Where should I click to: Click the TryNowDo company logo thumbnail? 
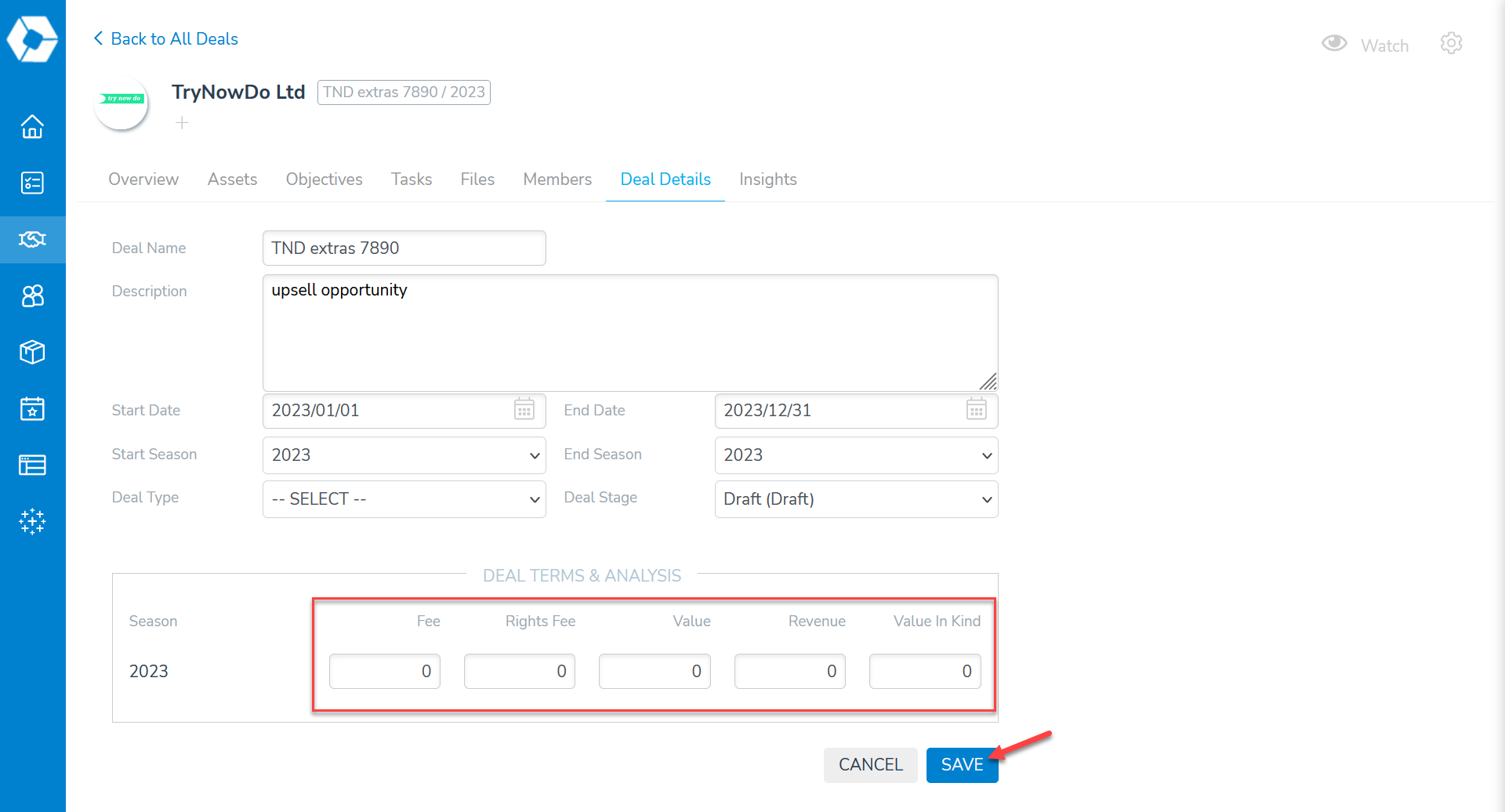point(121,103)
